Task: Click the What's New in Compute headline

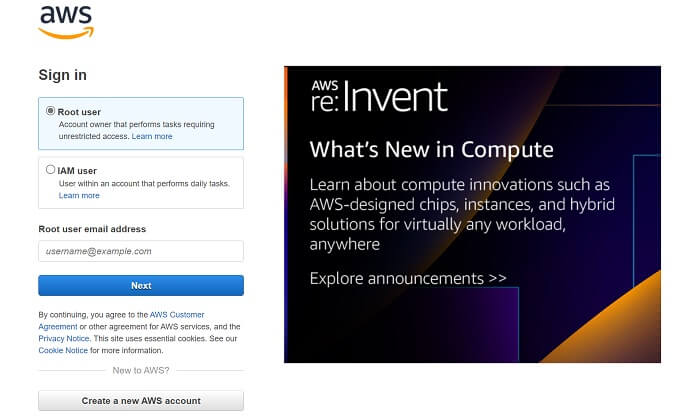Action: [431, 150]
